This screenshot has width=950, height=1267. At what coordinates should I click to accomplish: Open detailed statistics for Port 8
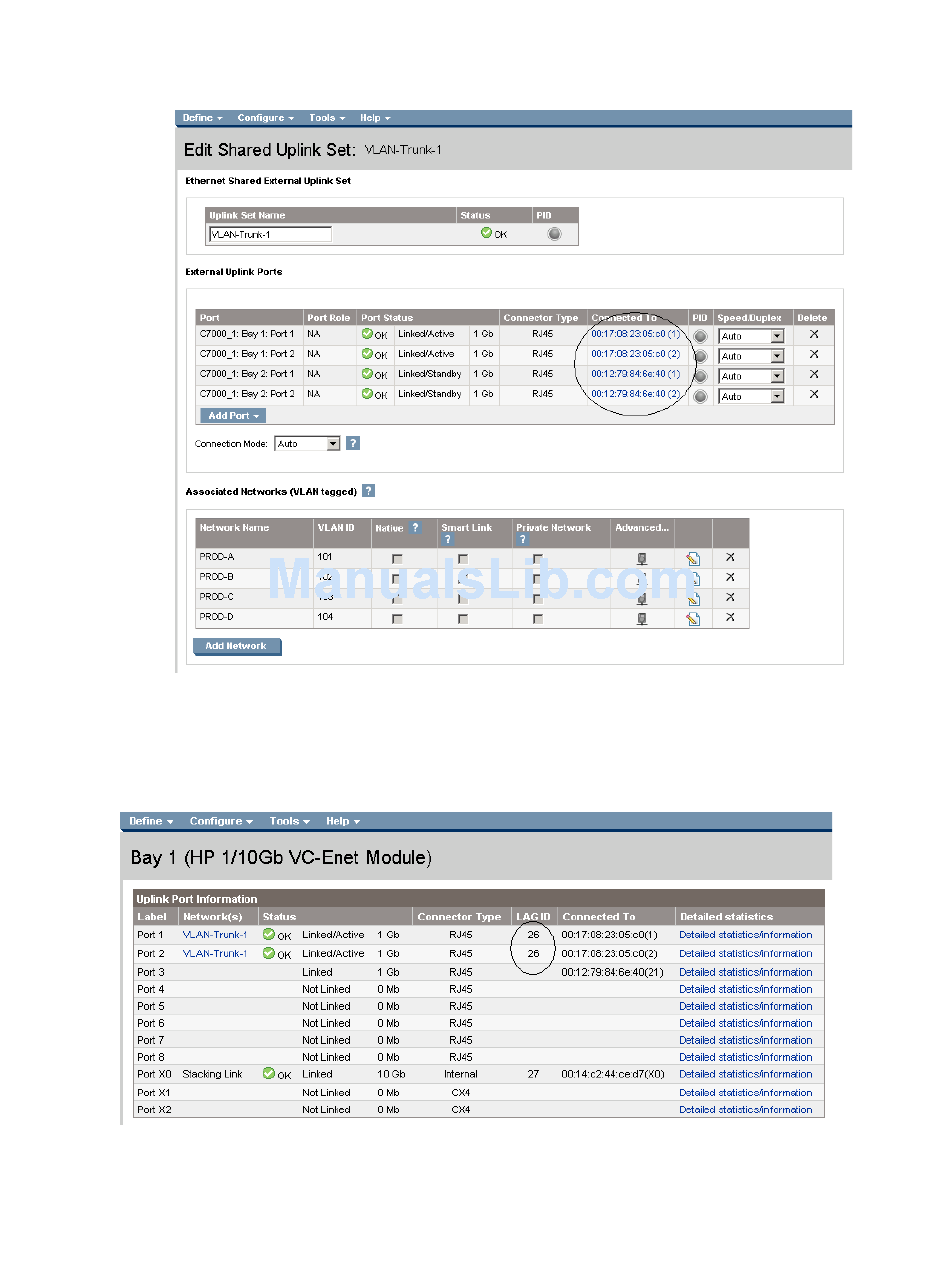coord(746,1057)
